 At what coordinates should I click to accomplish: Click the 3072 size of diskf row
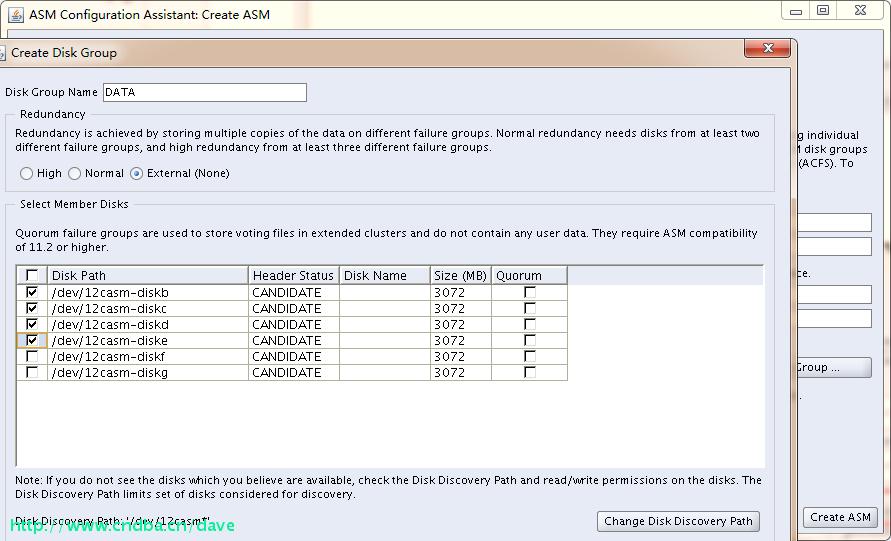click(449, 356)
